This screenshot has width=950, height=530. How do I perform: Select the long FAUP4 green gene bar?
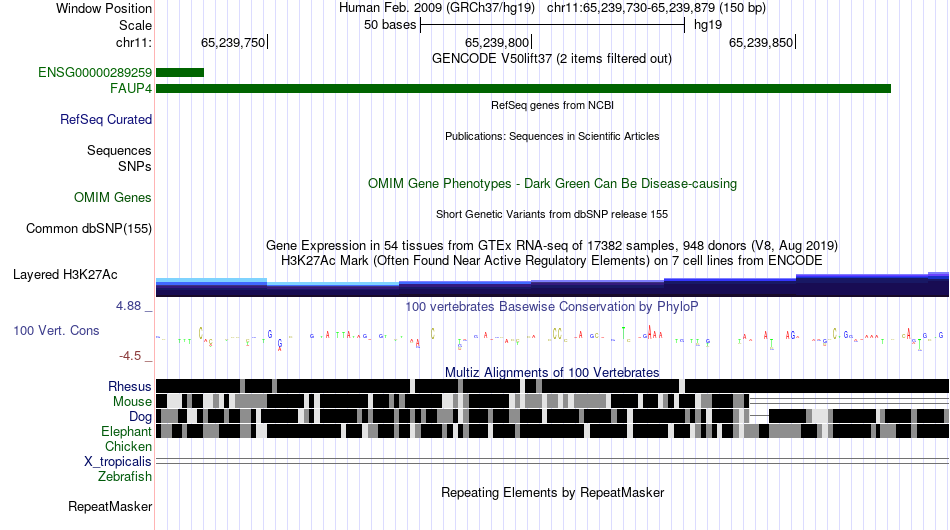(523, 88)
